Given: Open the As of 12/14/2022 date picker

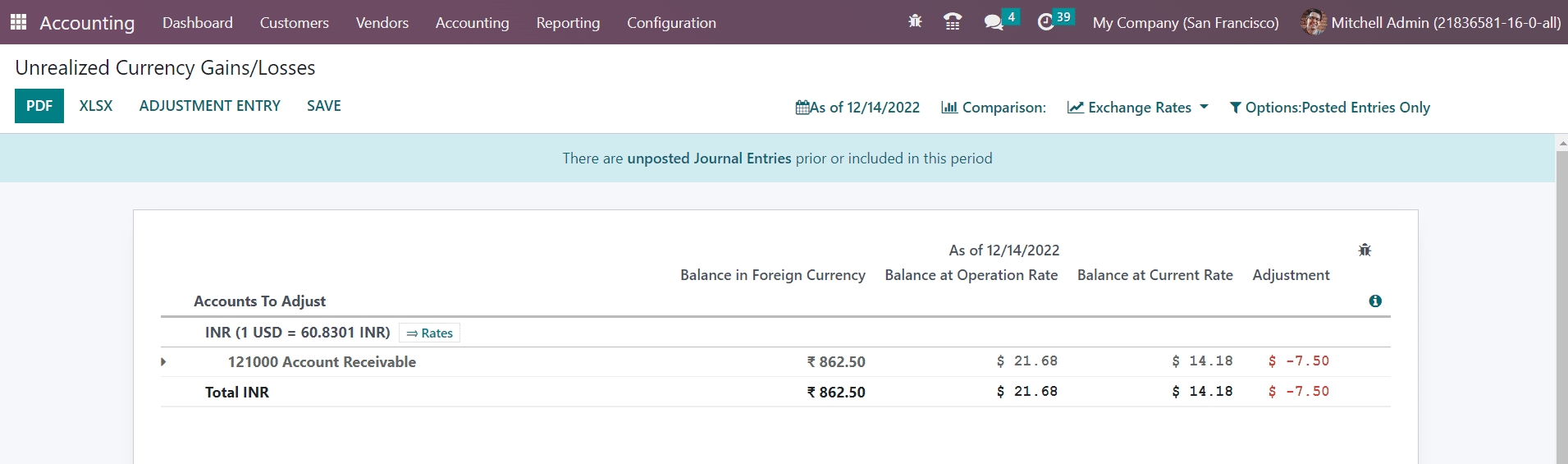Looking at the screenshot, I should pyautogui.click(x=857, y=108).
